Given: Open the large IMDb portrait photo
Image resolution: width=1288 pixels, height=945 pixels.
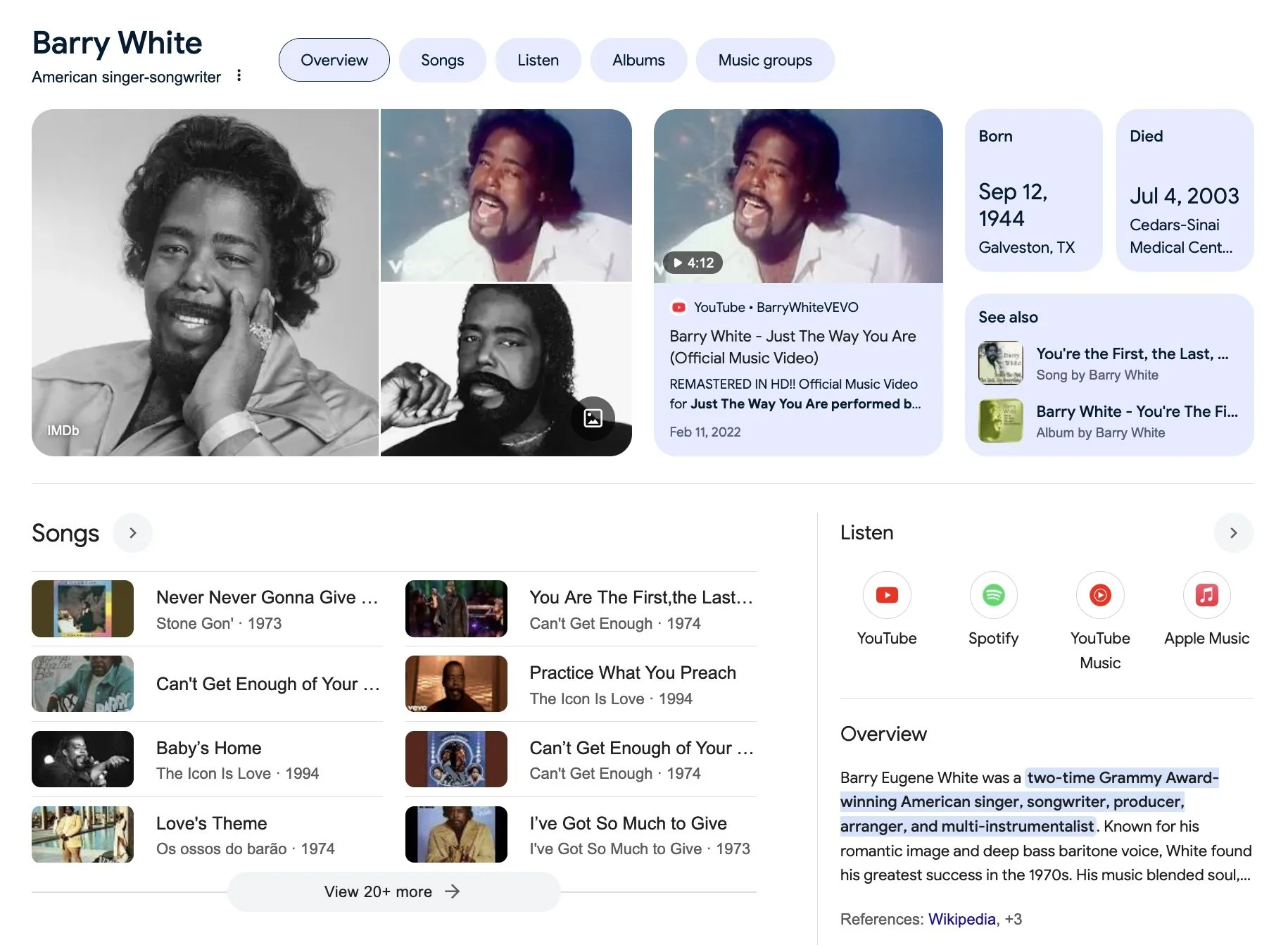Looking at the screenshot, I should [205, 282].
